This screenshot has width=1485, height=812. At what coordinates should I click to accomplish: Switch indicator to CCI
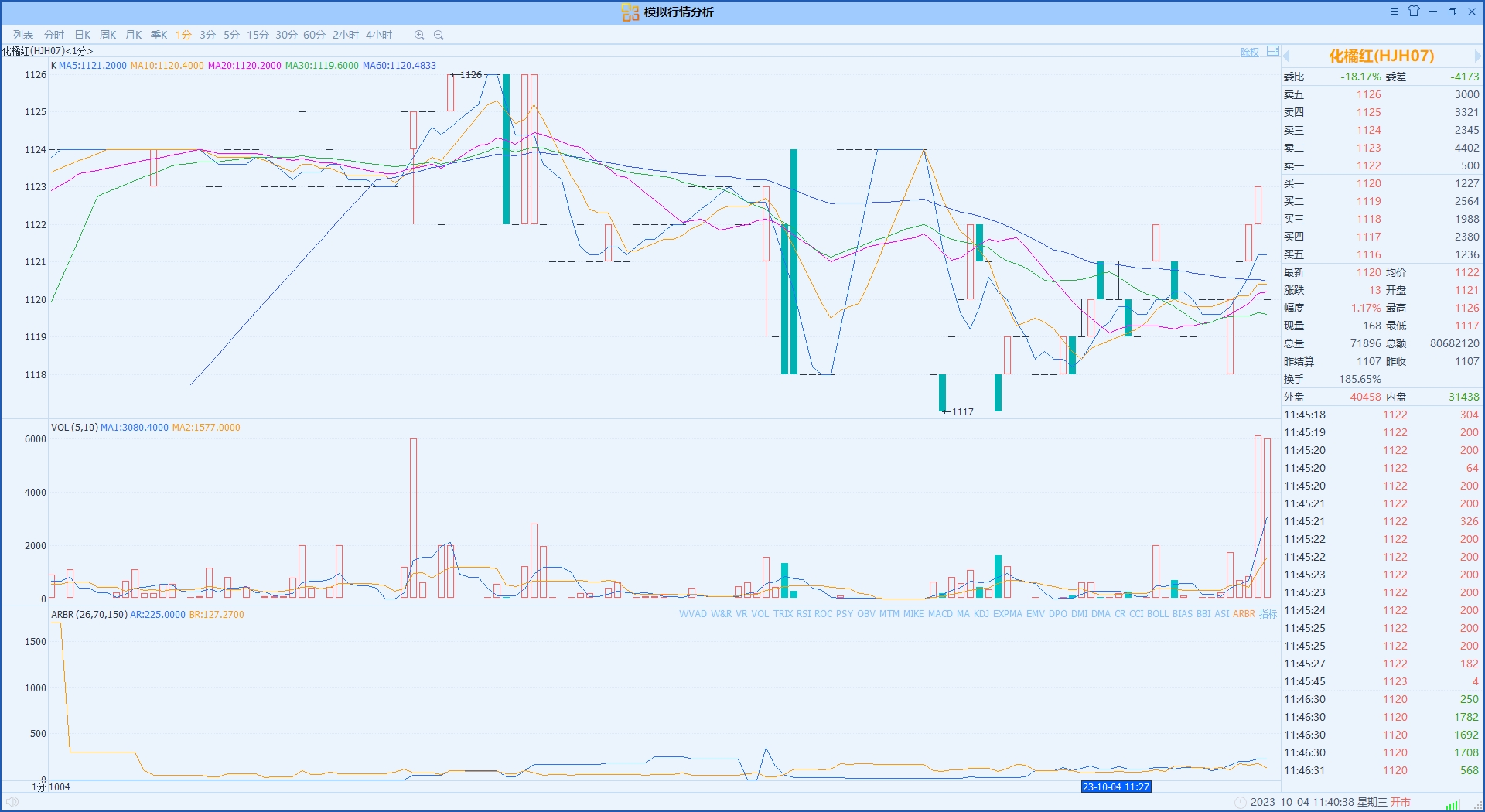(x=1136, y=614)
